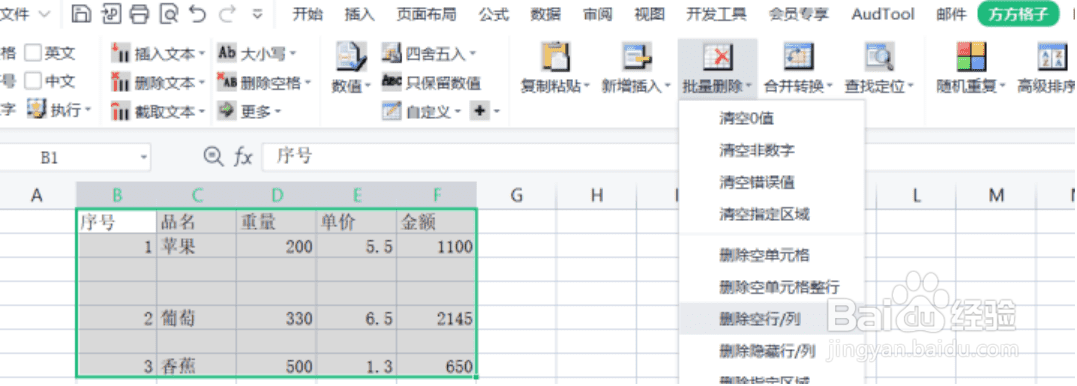Click the 插入文本 icon
Screen dimensions: 1077x386
pos(120,53)
